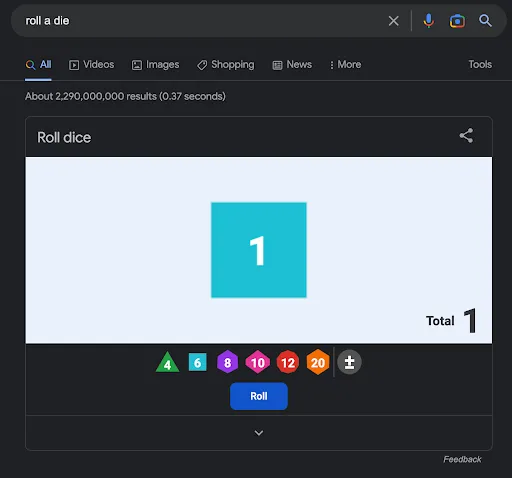
Task: Submit search with the magnifier icon
Action: [485, 21]
